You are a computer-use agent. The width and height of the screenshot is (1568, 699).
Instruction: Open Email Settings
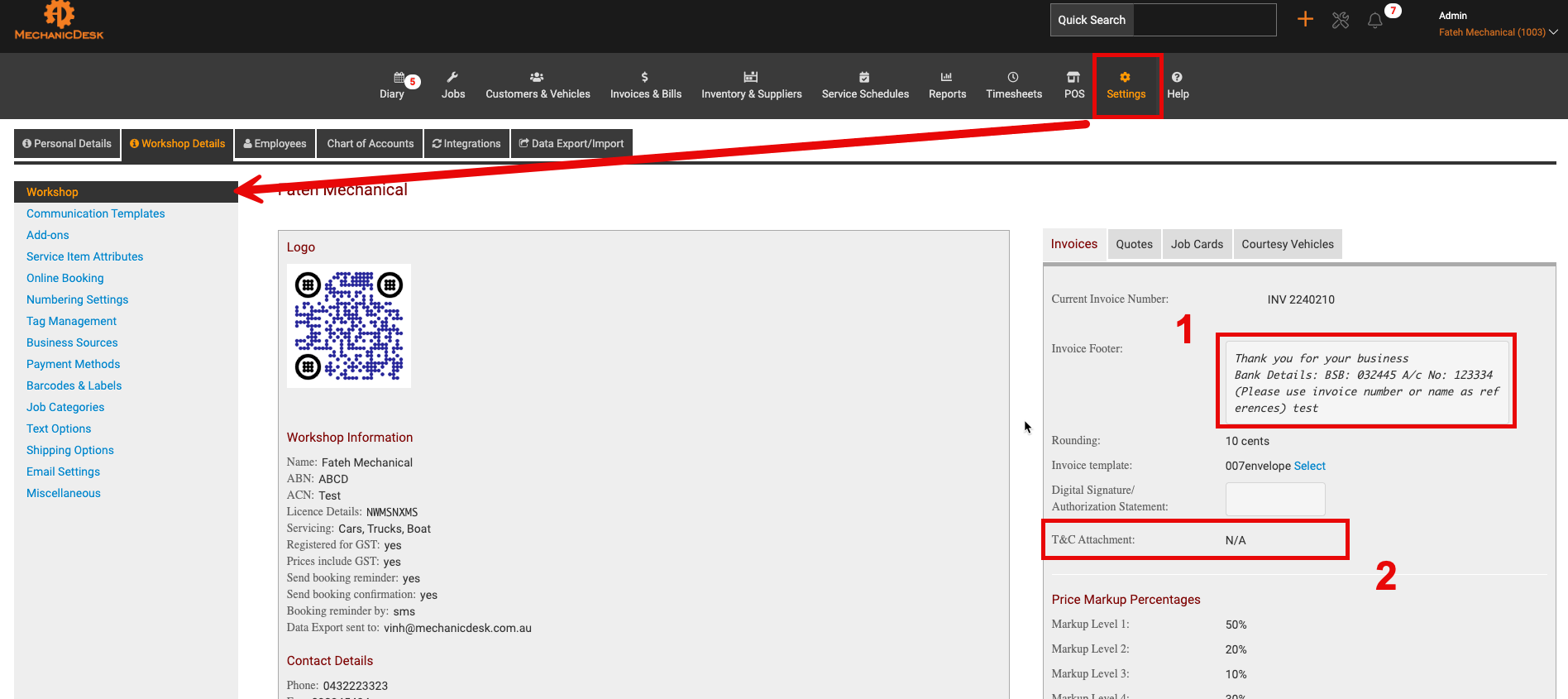pyautogui.click(x=64, y=472)
